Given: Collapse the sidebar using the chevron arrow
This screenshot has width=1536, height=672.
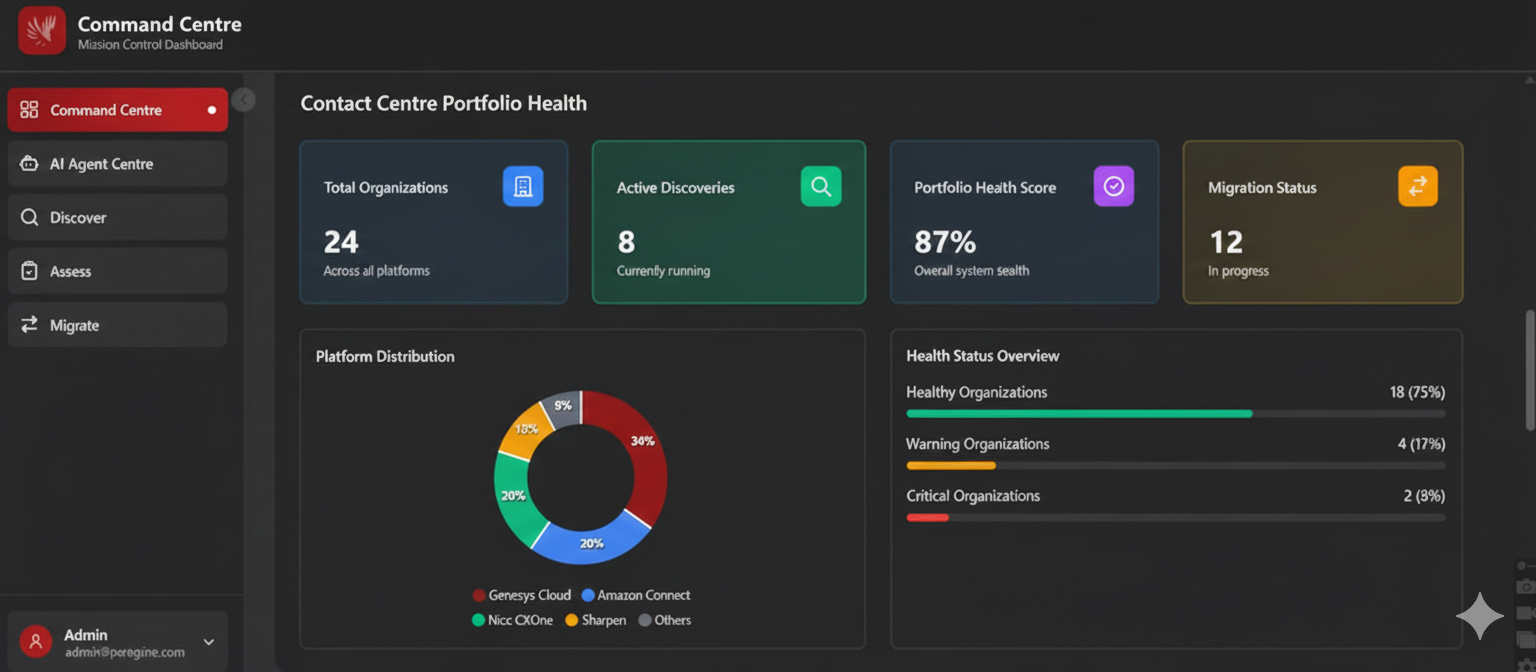Looking at the screenshot, I should (243, 100).
